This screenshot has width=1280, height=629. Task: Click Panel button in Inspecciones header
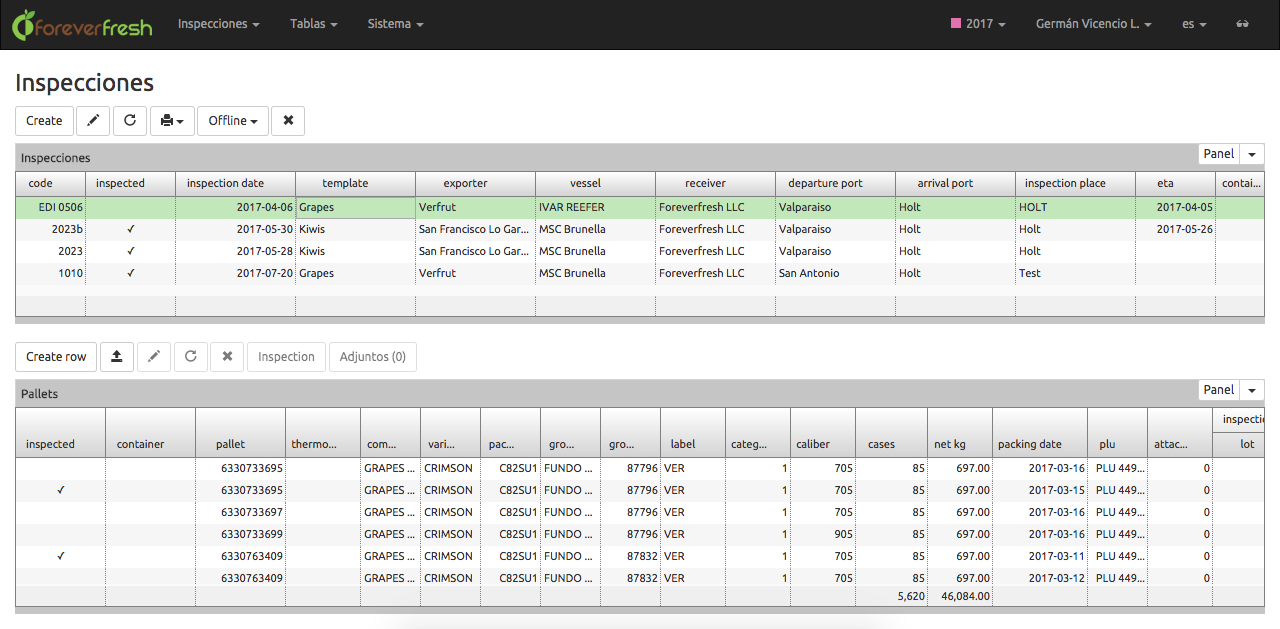pyautogui.click(x=1219, y=154)
